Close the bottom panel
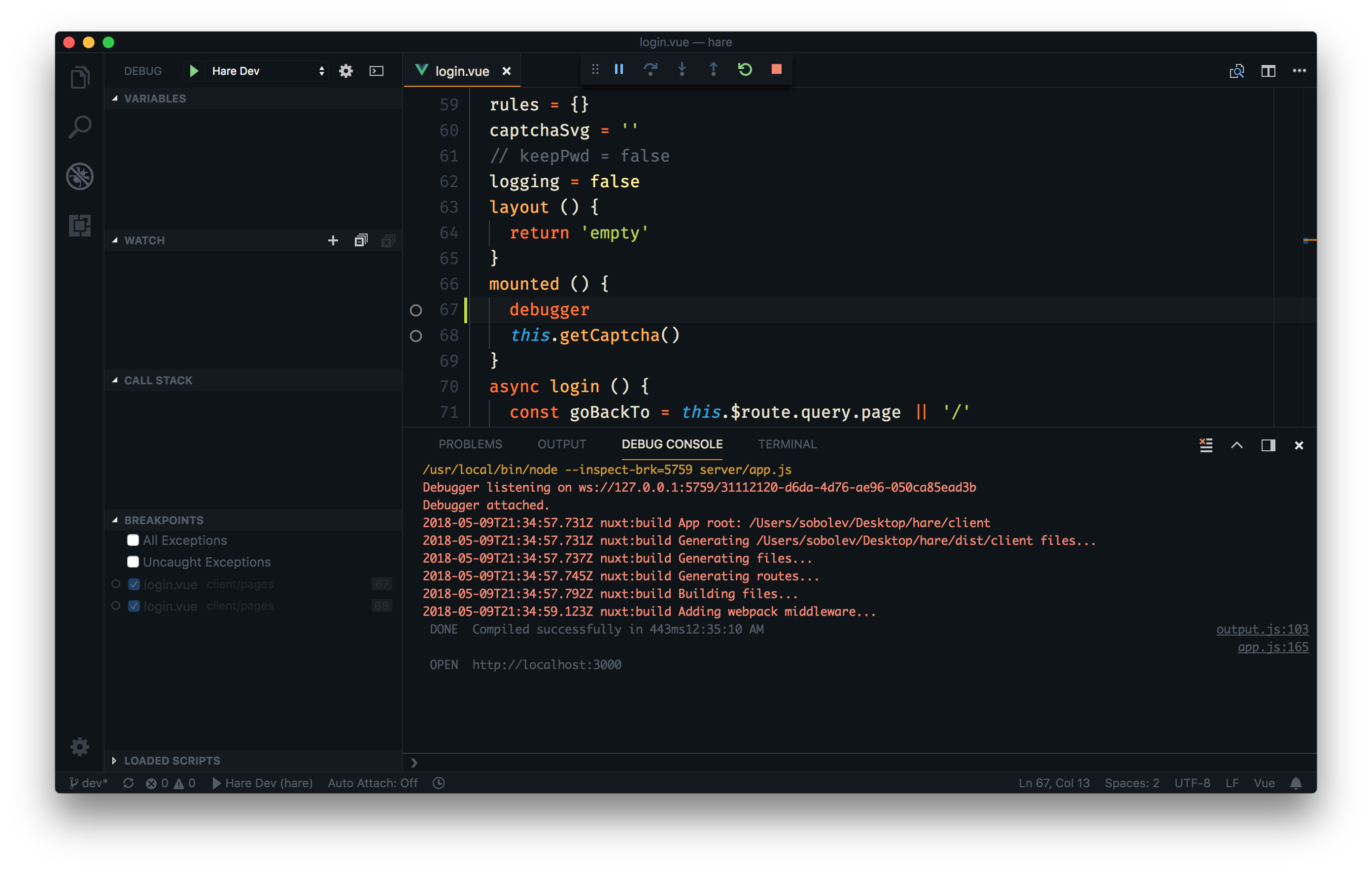The image size is (1372, 872). pyautogui.click(x=1299, y=445)
